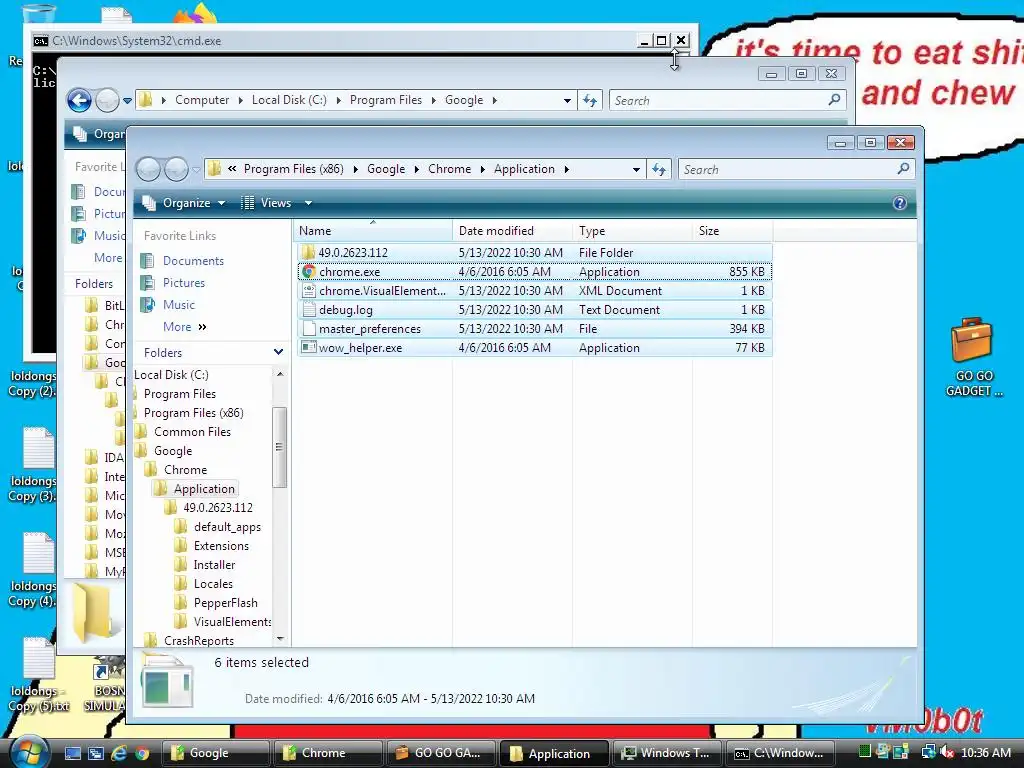Collapse the Folders pane chevron
The height and width of the screenshot is (768, 1024).
pyautogui.click(x=278, y=352)
